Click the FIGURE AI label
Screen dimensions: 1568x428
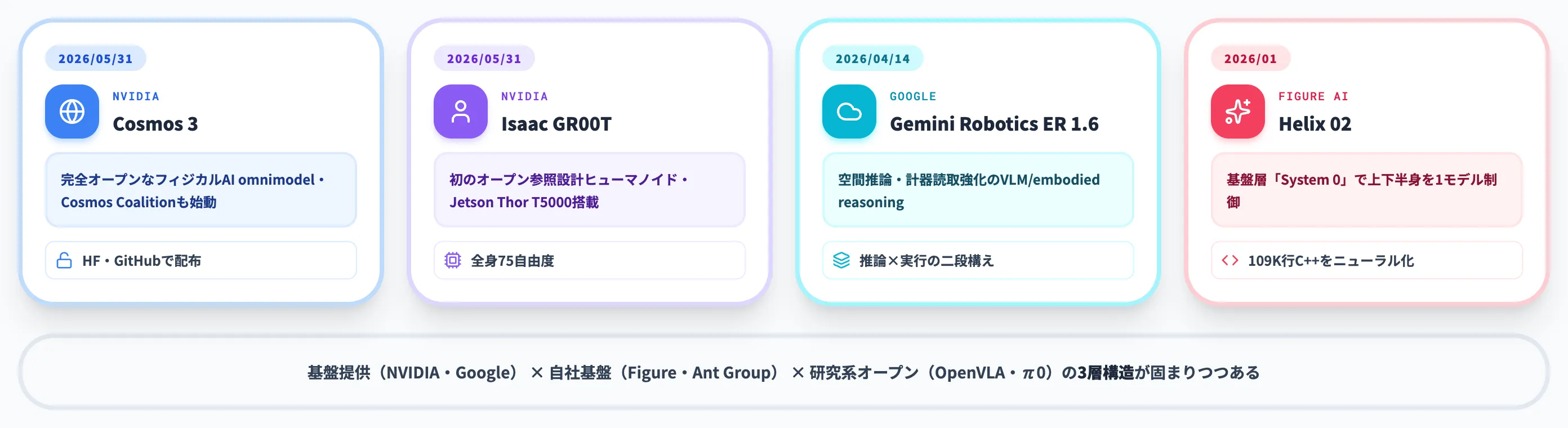1313,96
